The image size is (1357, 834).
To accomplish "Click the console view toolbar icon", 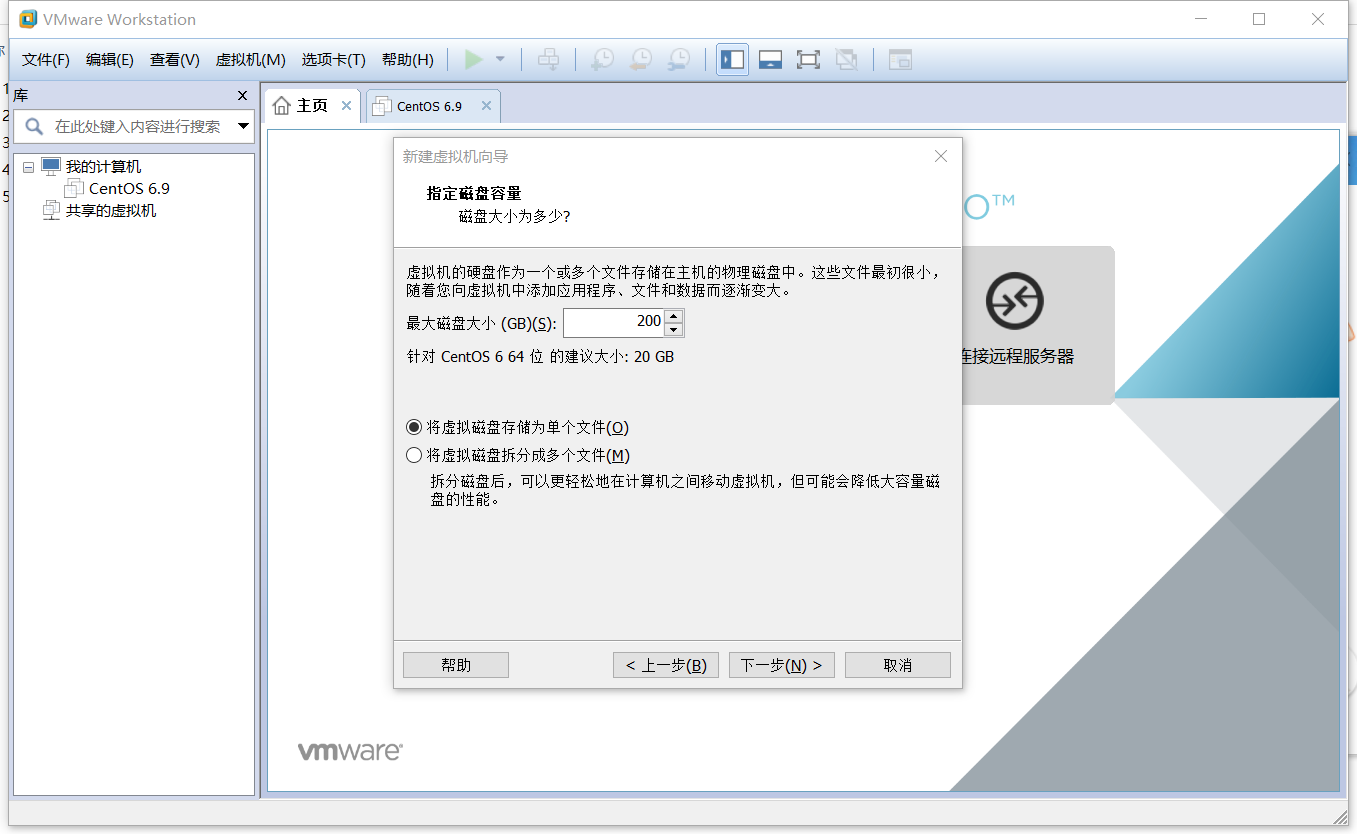I will click(900, 60).
